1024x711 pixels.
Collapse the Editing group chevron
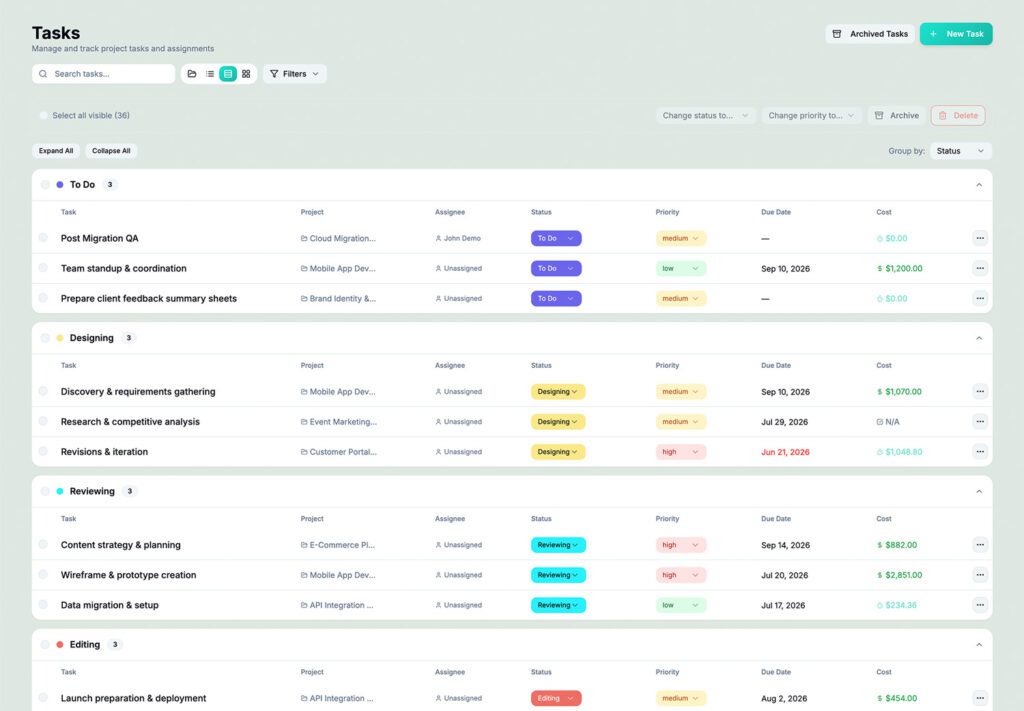979,644
